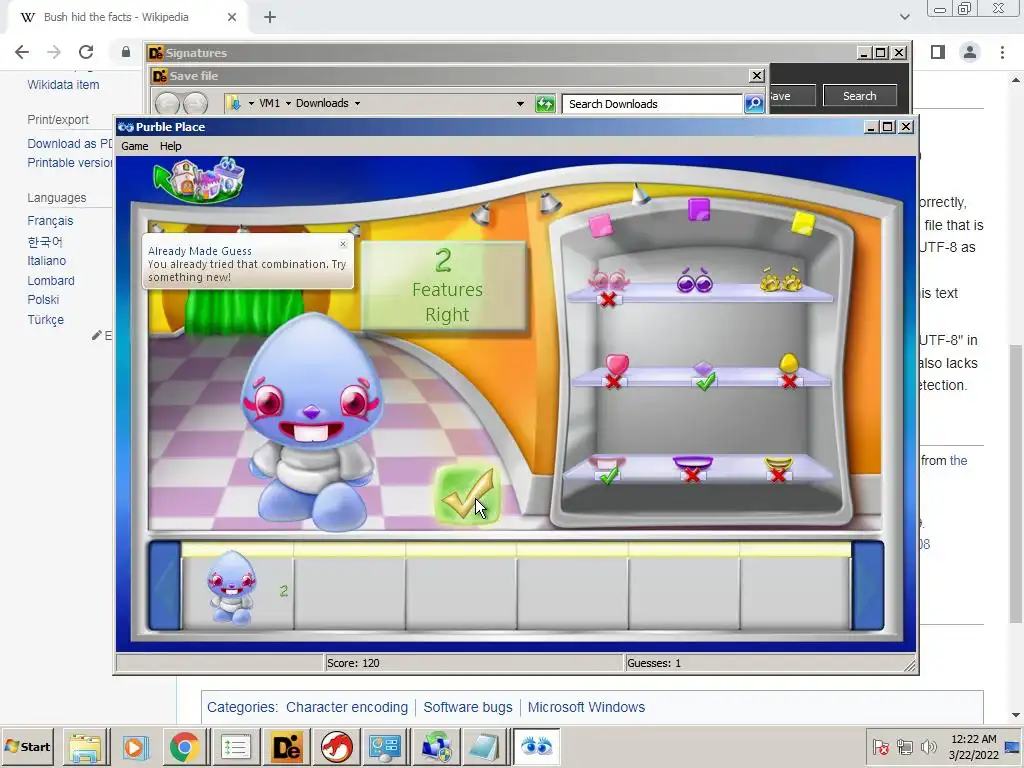Viewport: 1024px width, 768px height.
Task: Click the green checkmark submit guess button
Action: coord(468,495)
